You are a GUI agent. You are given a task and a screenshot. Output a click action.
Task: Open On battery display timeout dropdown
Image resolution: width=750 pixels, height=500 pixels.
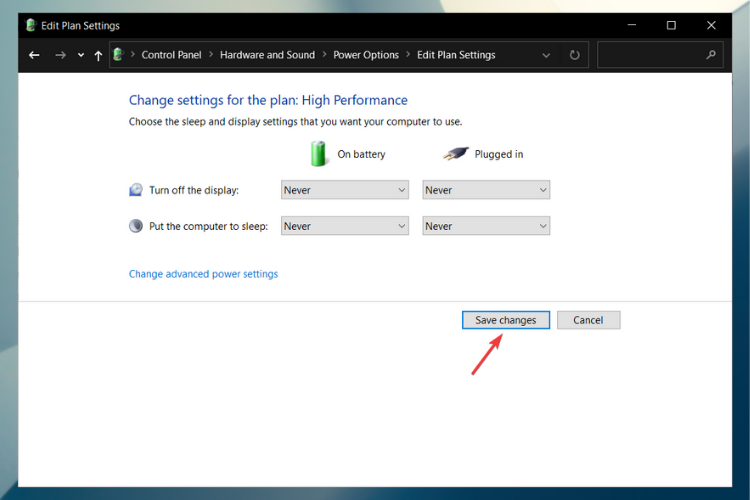(x=344, y=190)
